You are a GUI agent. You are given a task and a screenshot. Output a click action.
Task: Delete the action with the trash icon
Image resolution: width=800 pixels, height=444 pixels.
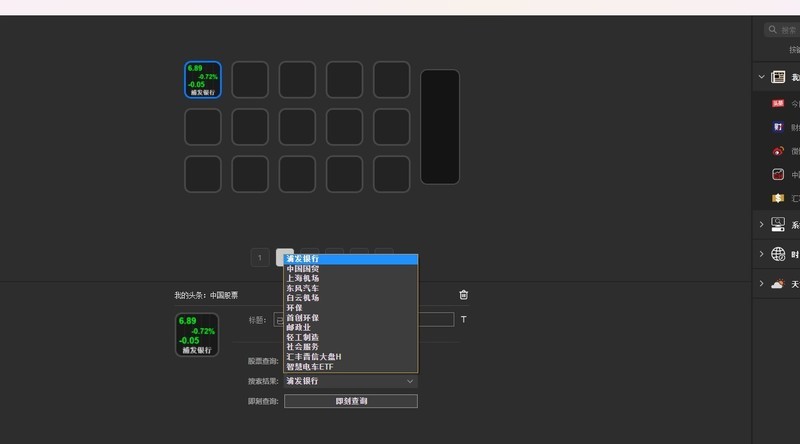463,295
